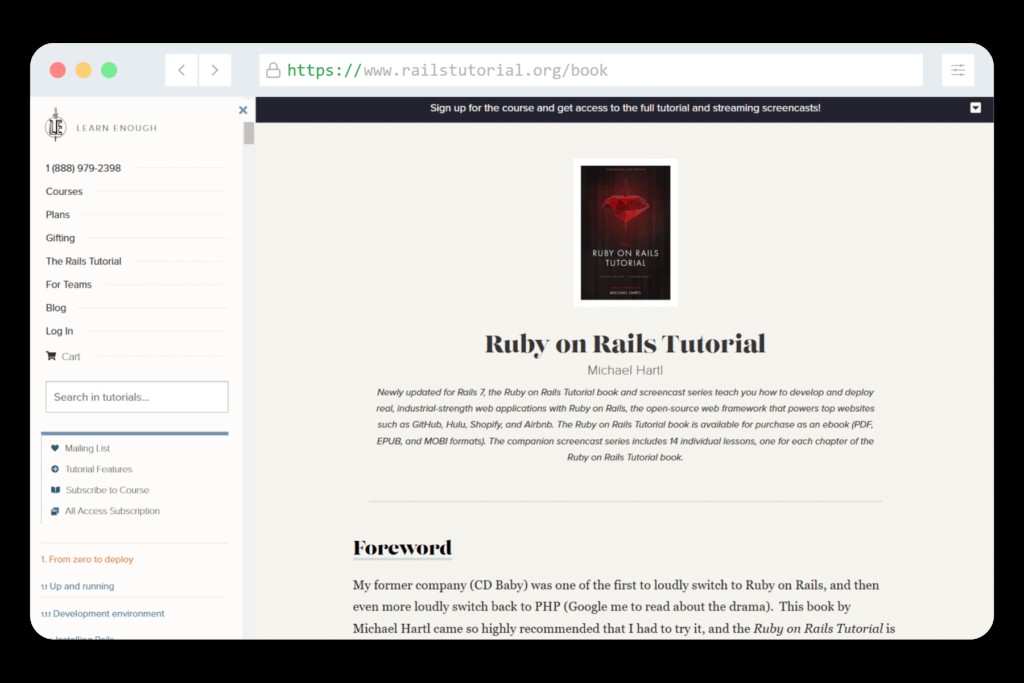Open the Mailing List link
1024x683 pixels.
(x=87, y=448)
